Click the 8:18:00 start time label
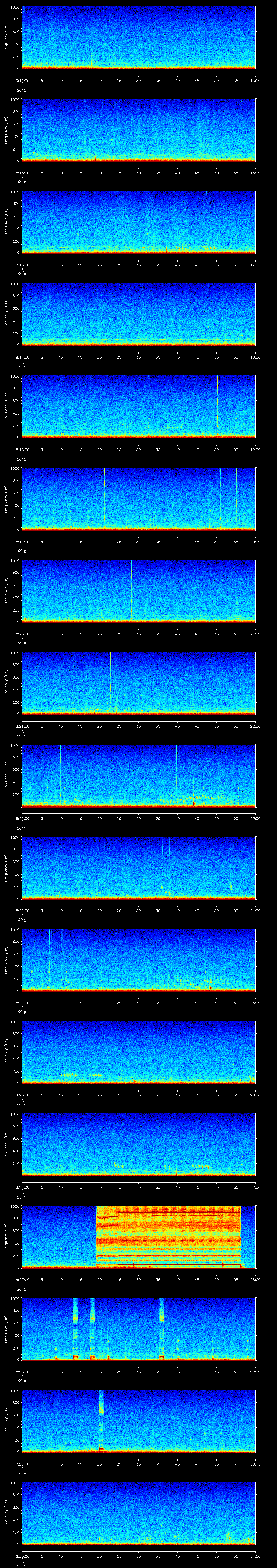 coord(22,449)
